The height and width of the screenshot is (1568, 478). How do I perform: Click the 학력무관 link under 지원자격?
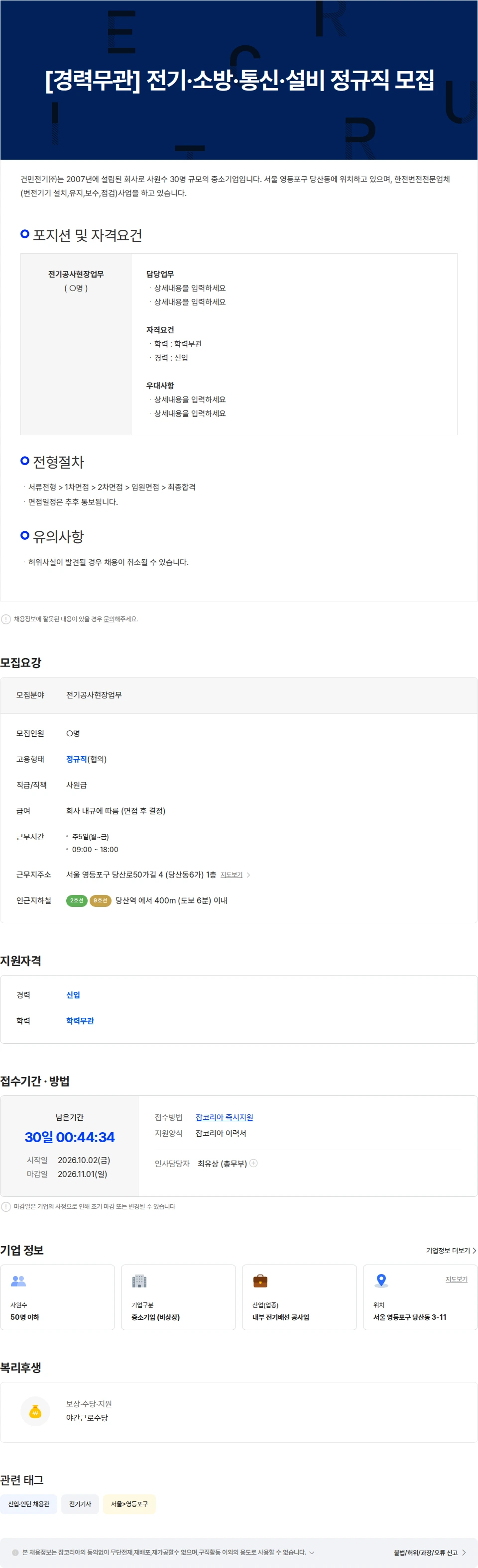[80, 1020]
